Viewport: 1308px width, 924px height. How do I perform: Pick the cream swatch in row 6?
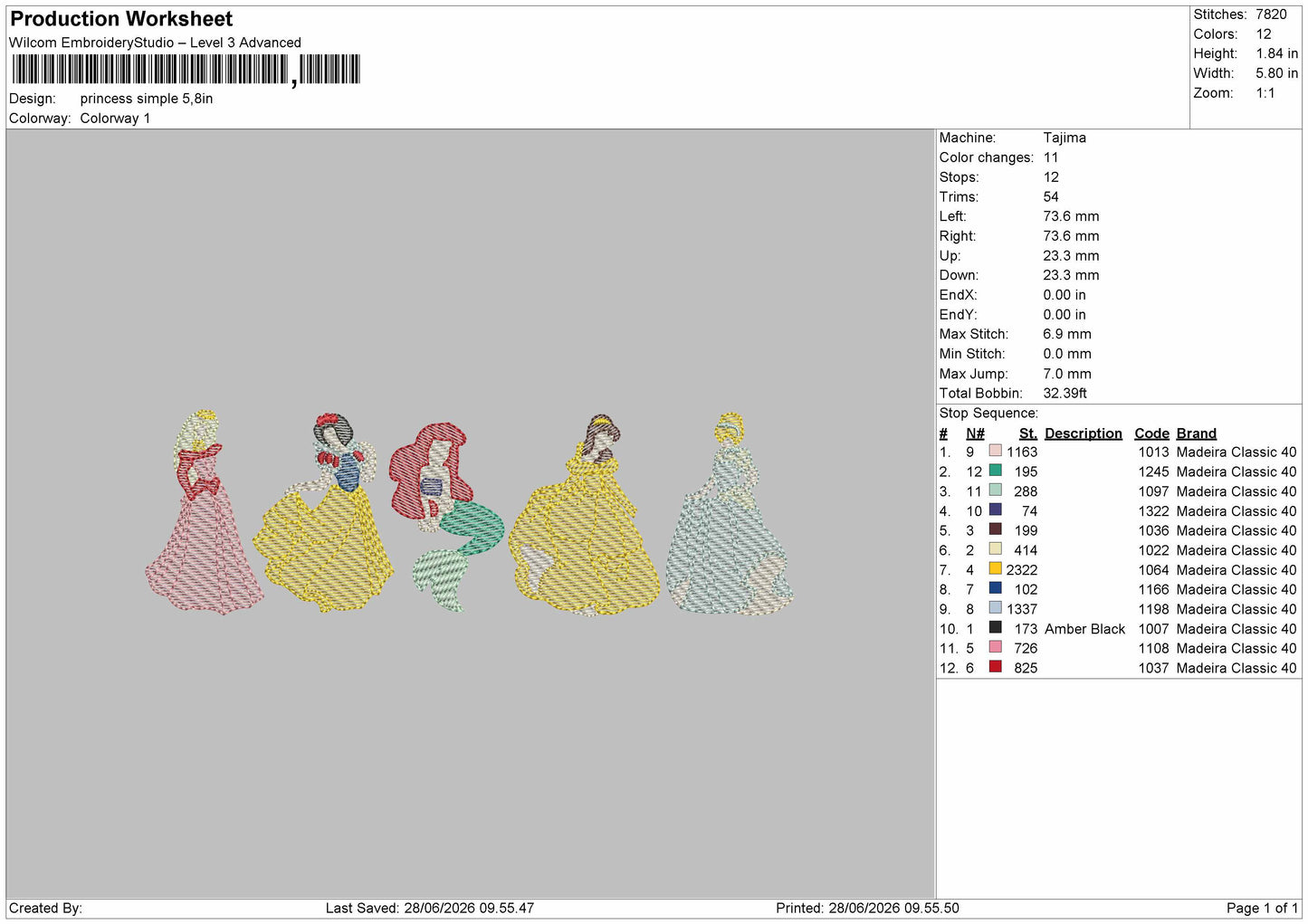pyautogui.click(x=996, y=549)
